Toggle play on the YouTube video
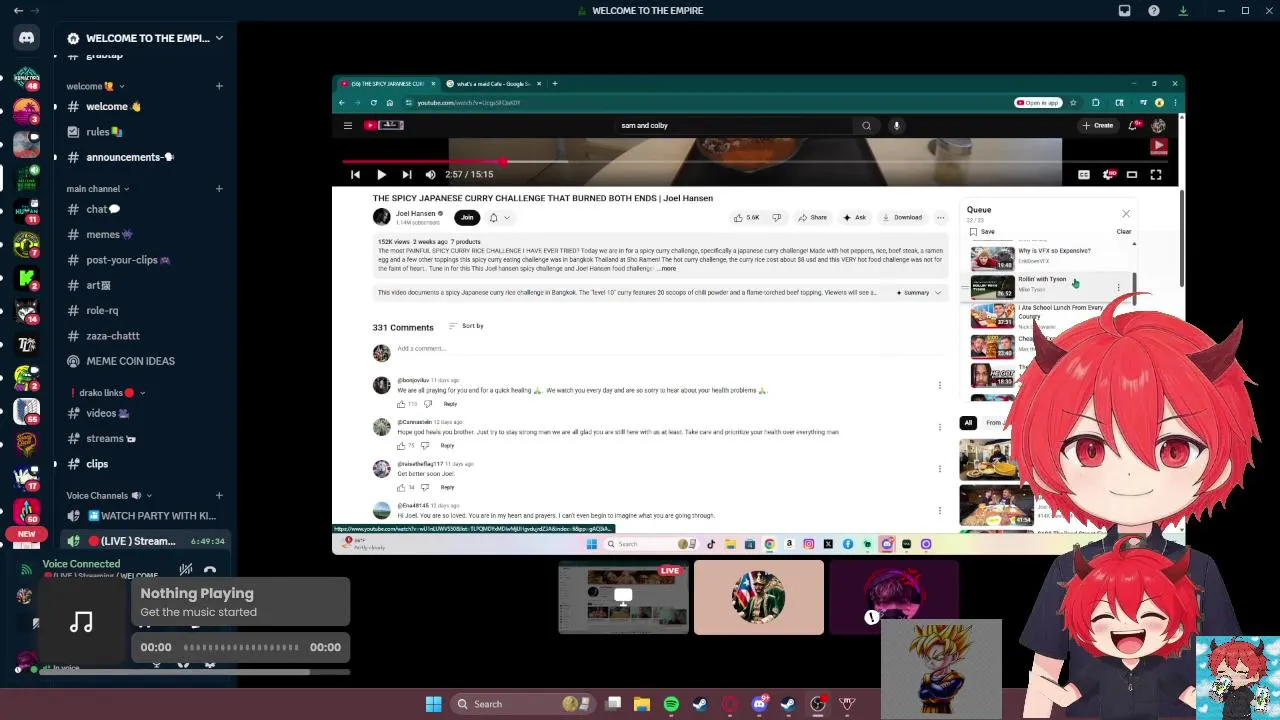The image size is (1280, 720). coord(381,174)
